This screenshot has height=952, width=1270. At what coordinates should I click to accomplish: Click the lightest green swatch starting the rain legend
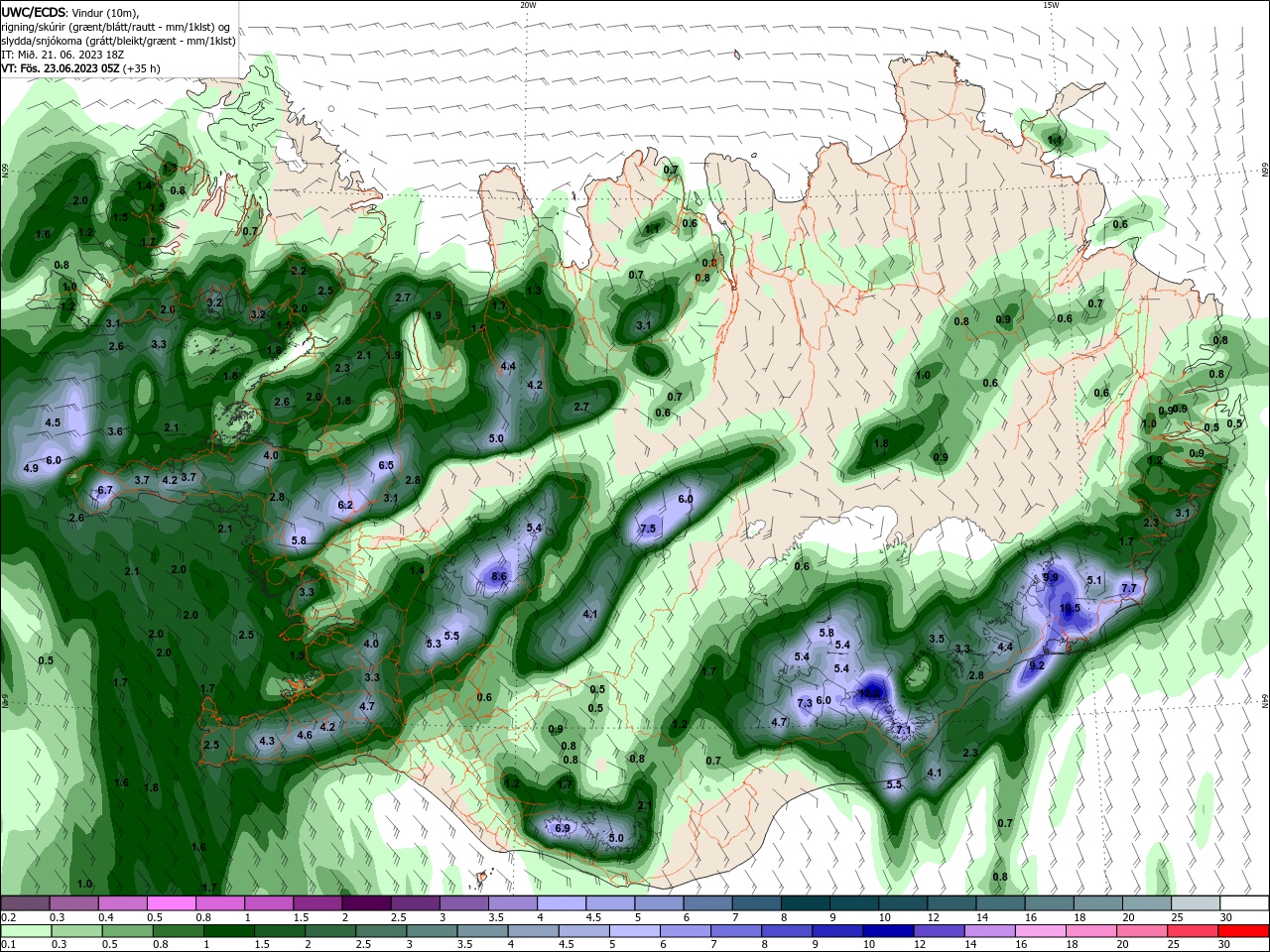click(26, 931)
